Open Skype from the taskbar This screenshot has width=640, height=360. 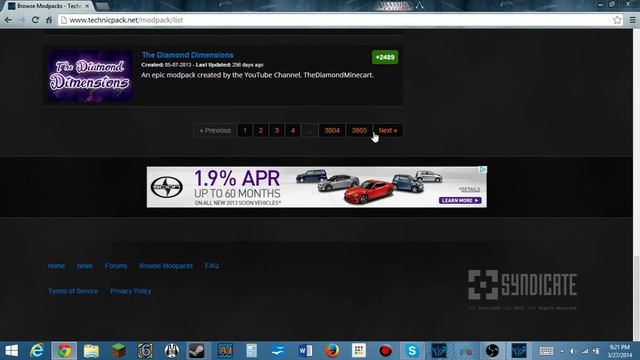tap(412, 351)
